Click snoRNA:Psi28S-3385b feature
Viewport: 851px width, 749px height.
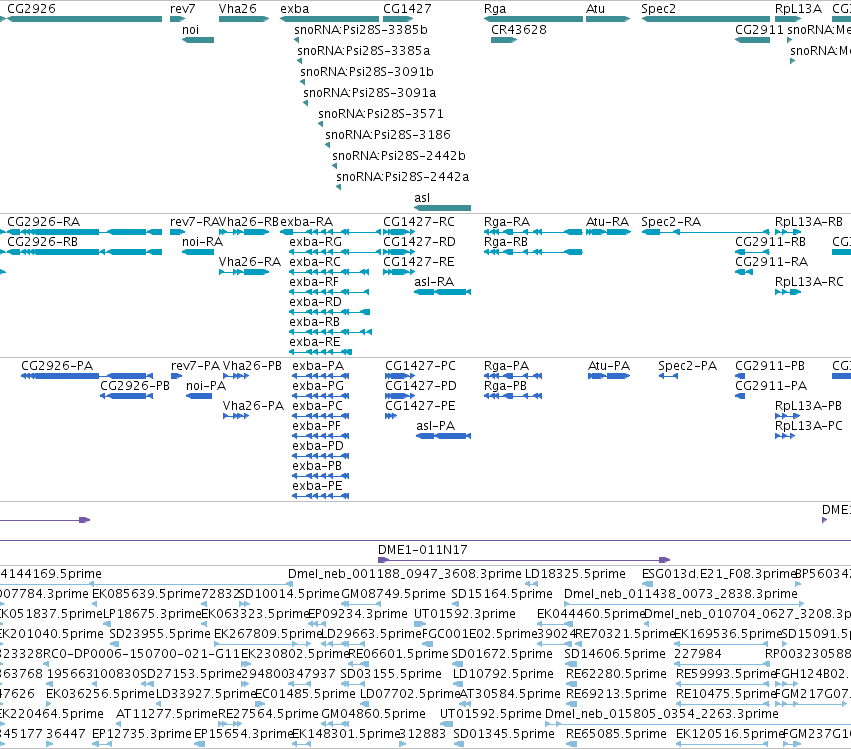point(296,40)
